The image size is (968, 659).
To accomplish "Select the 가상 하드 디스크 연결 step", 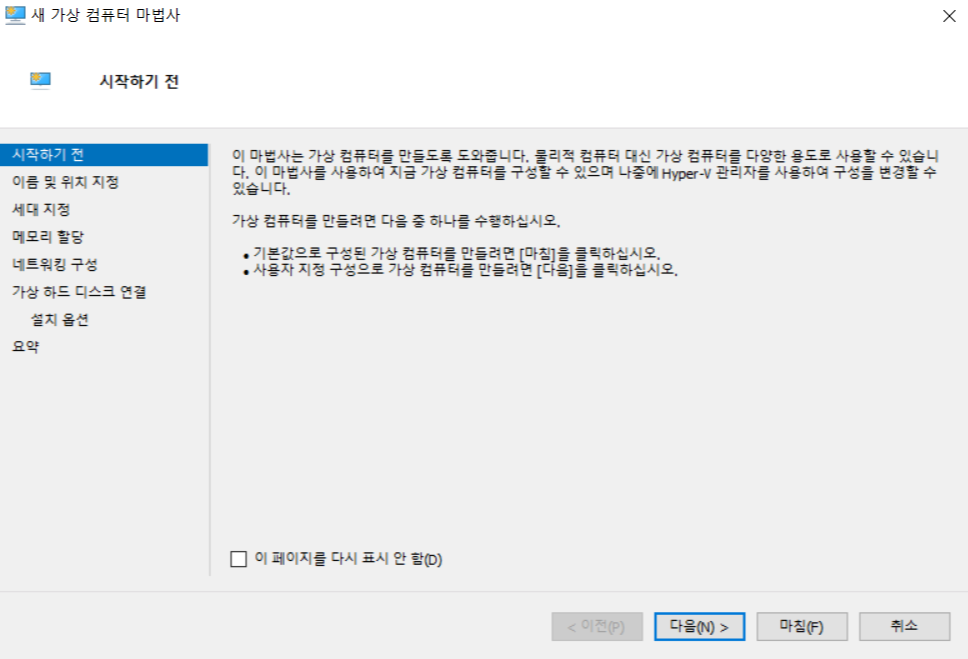I will [79, 292].
